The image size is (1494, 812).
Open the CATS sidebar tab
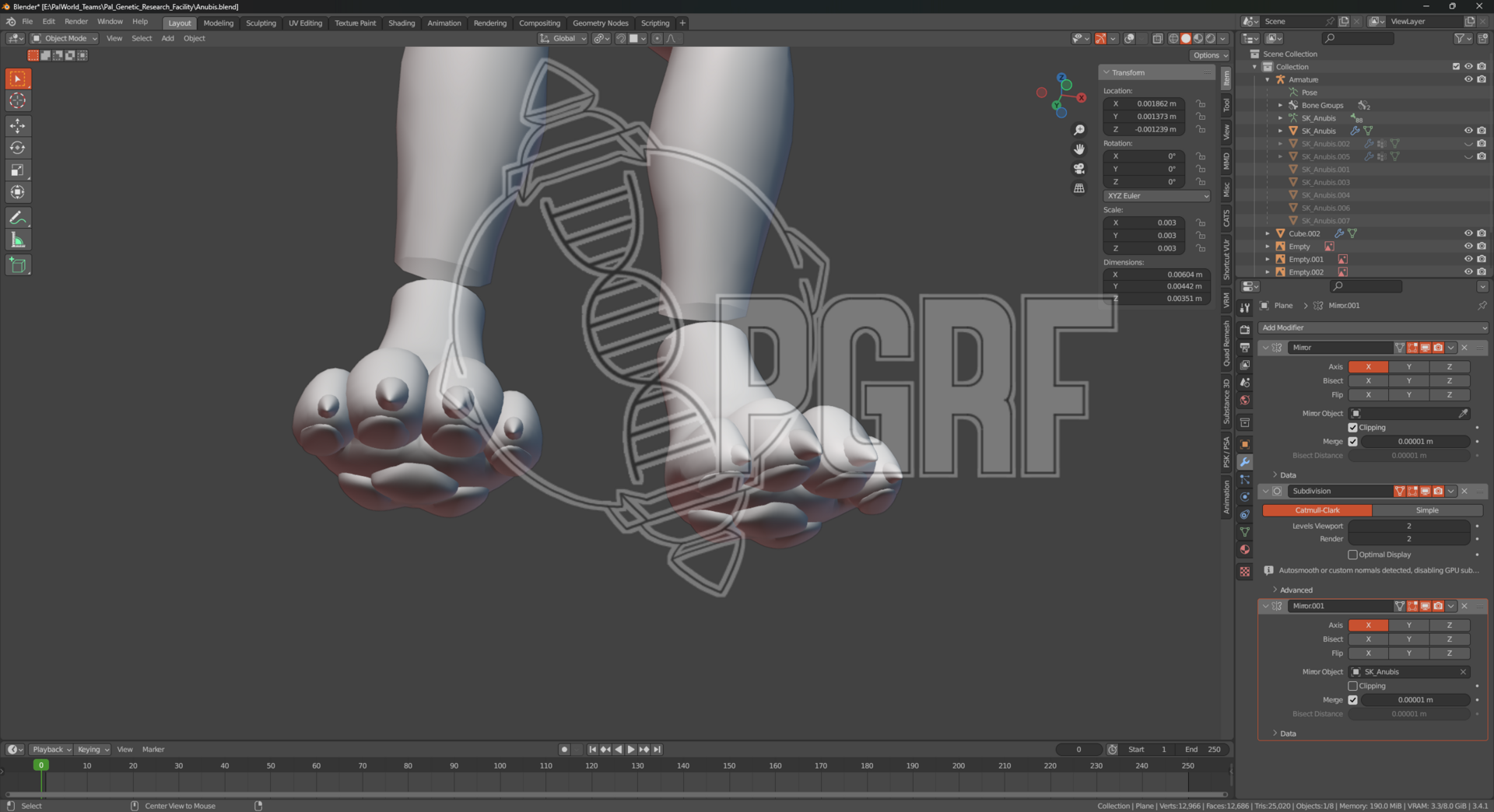click(x=1226, y=218)
